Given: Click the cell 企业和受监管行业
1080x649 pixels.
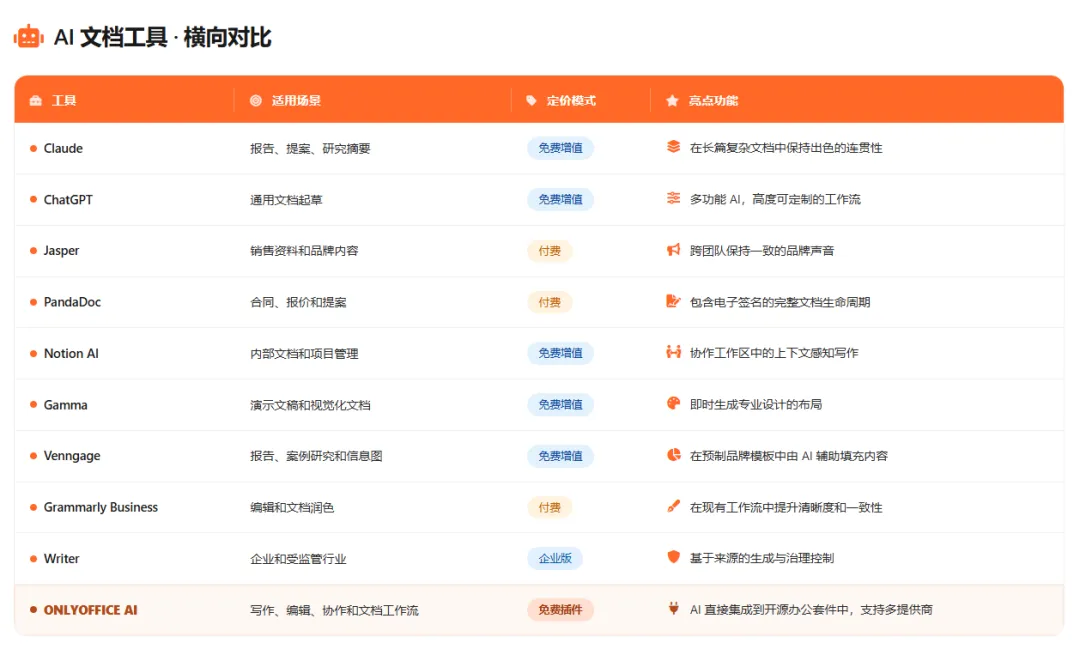Looking at the screenshot, I should 298,559.
